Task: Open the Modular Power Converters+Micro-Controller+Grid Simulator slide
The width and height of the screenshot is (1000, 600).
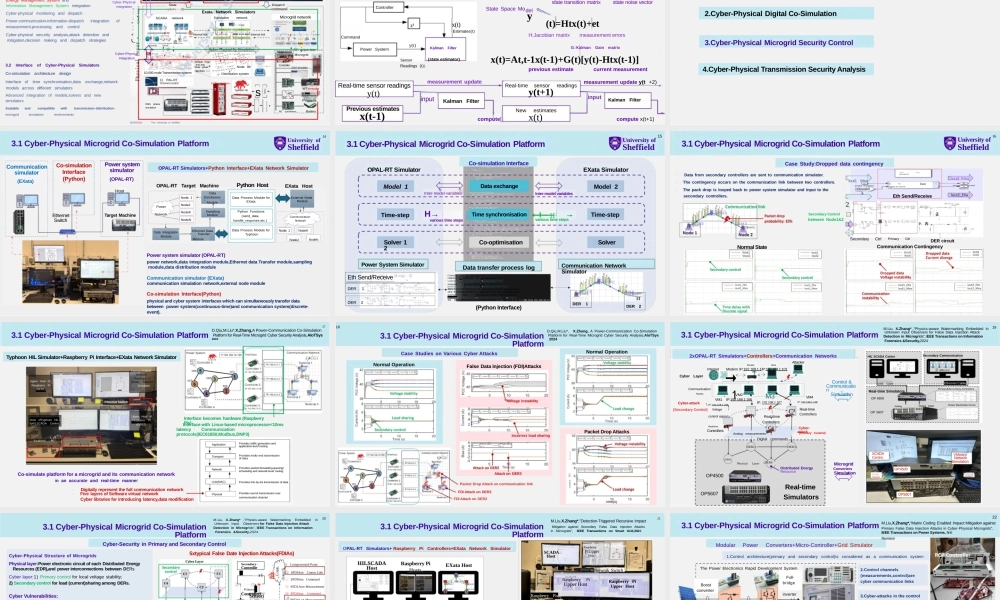Action: click(x=834, y=557)
